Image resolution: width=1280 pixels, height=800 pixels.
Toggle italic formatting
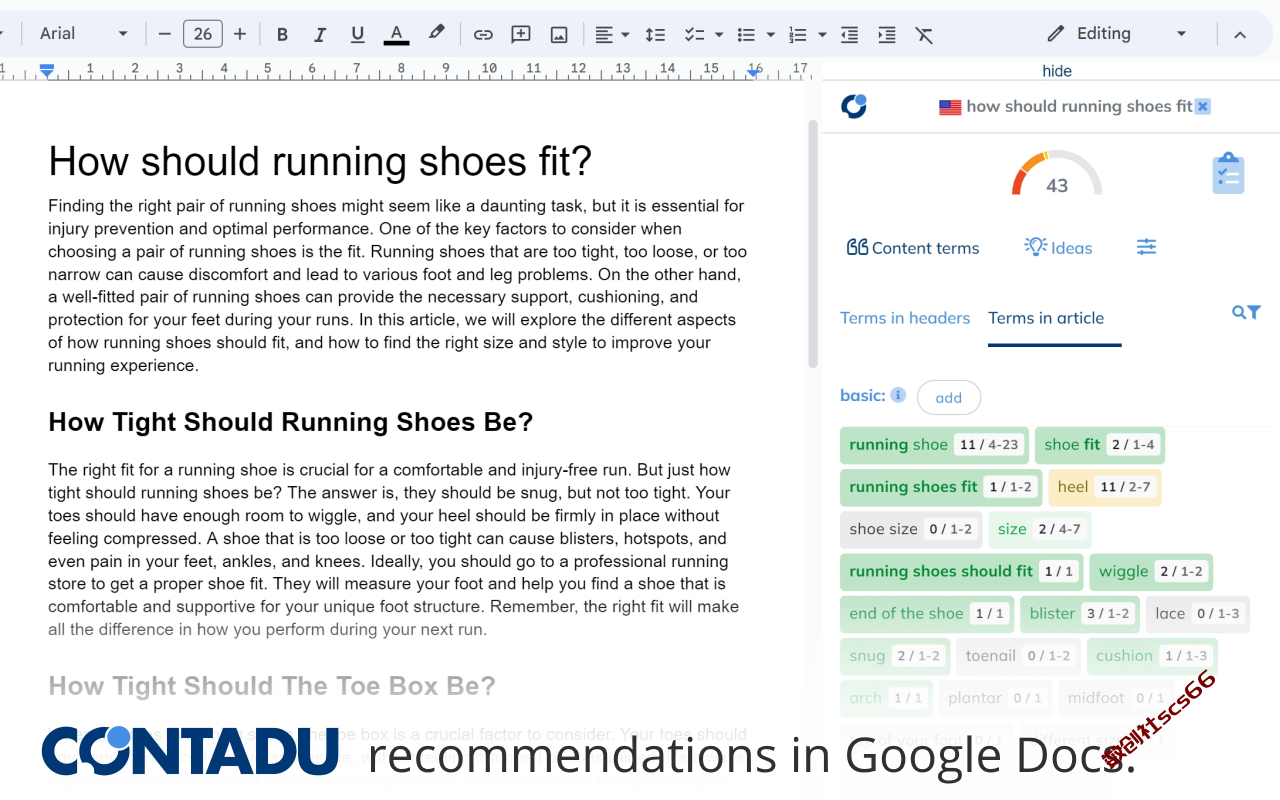[320, 35]
